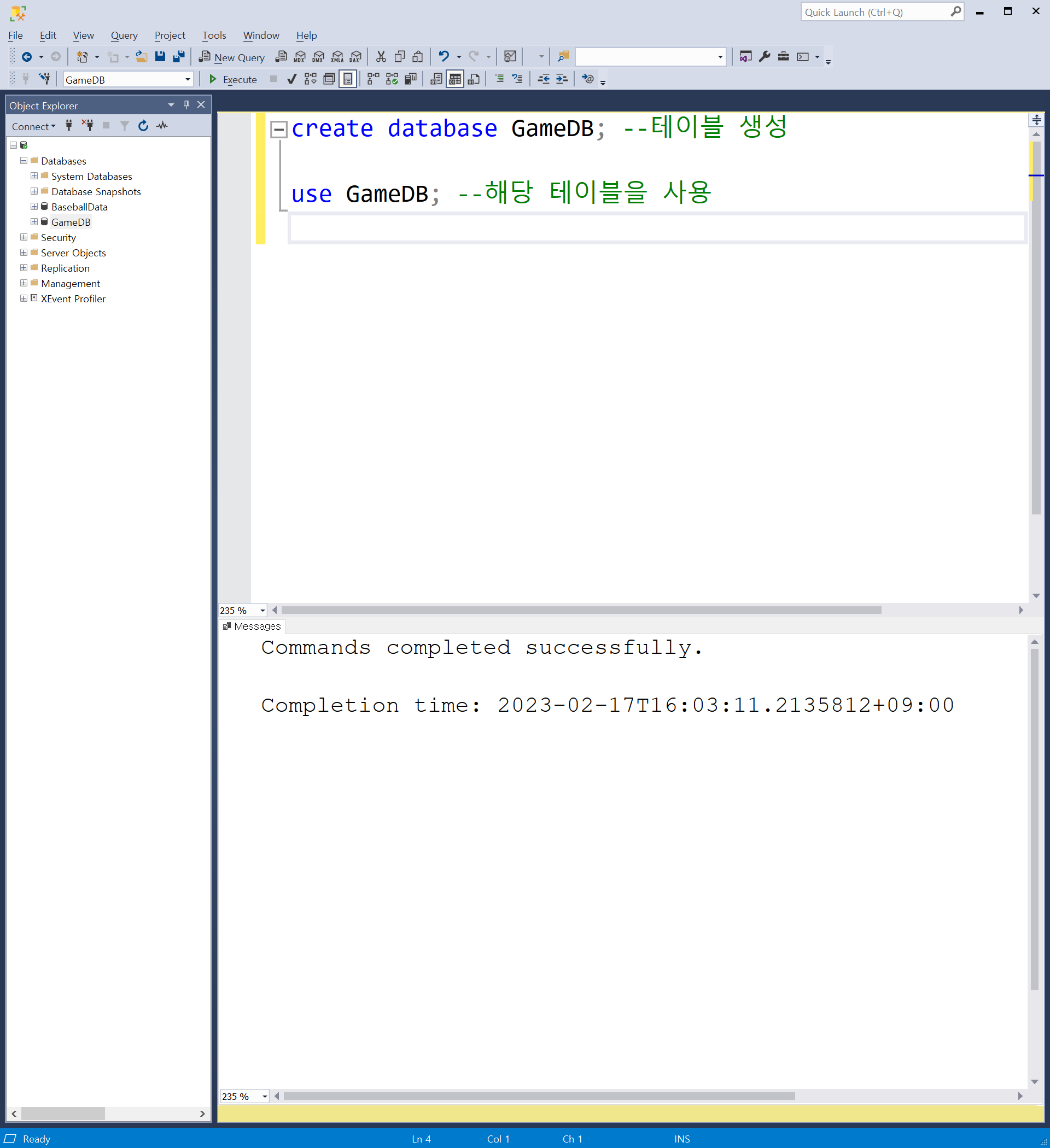Select XEvent Profiler in the tree
Viewport: 1050px width, 1148px height.
[x=73, y=299]
